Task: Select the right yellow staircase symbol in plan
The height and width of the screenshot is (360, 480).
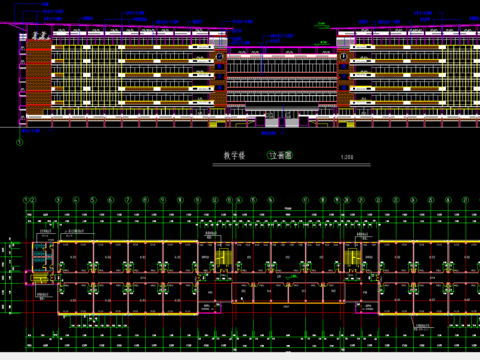Action: 352,258
